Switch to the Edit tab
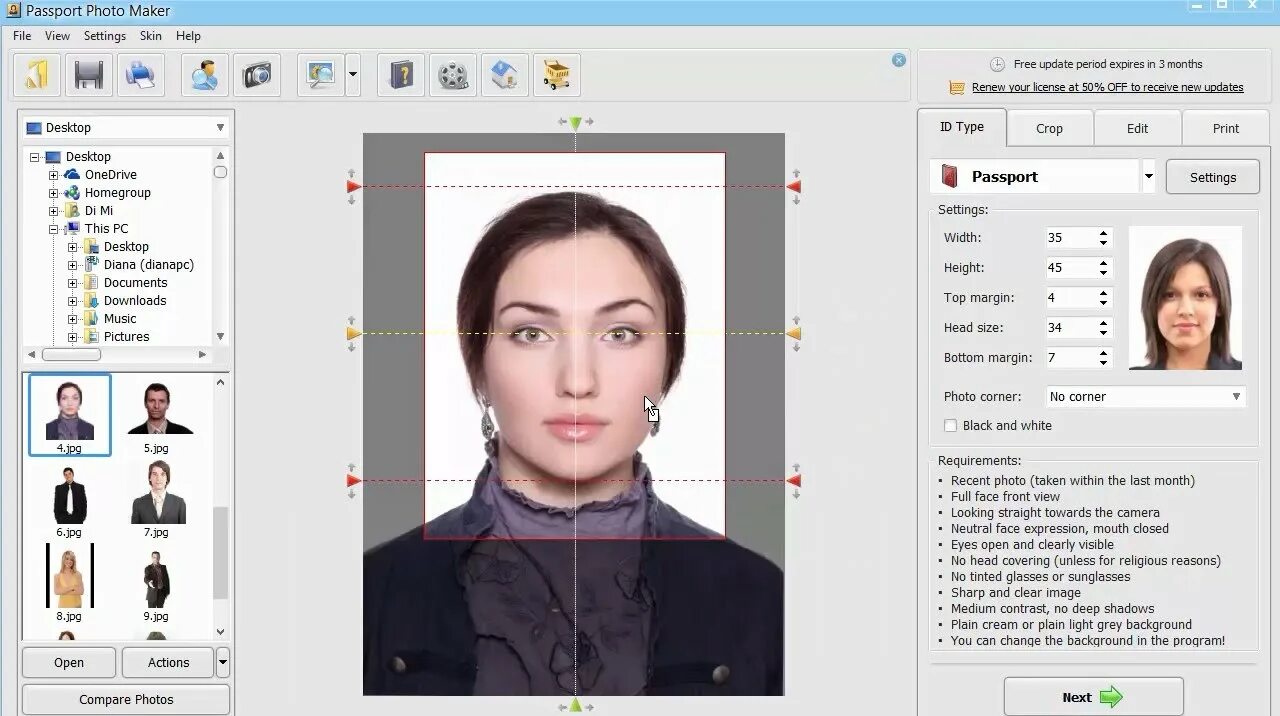Image resolution: width=1280 pixels, height=716 pixels. pos(1137,128)
